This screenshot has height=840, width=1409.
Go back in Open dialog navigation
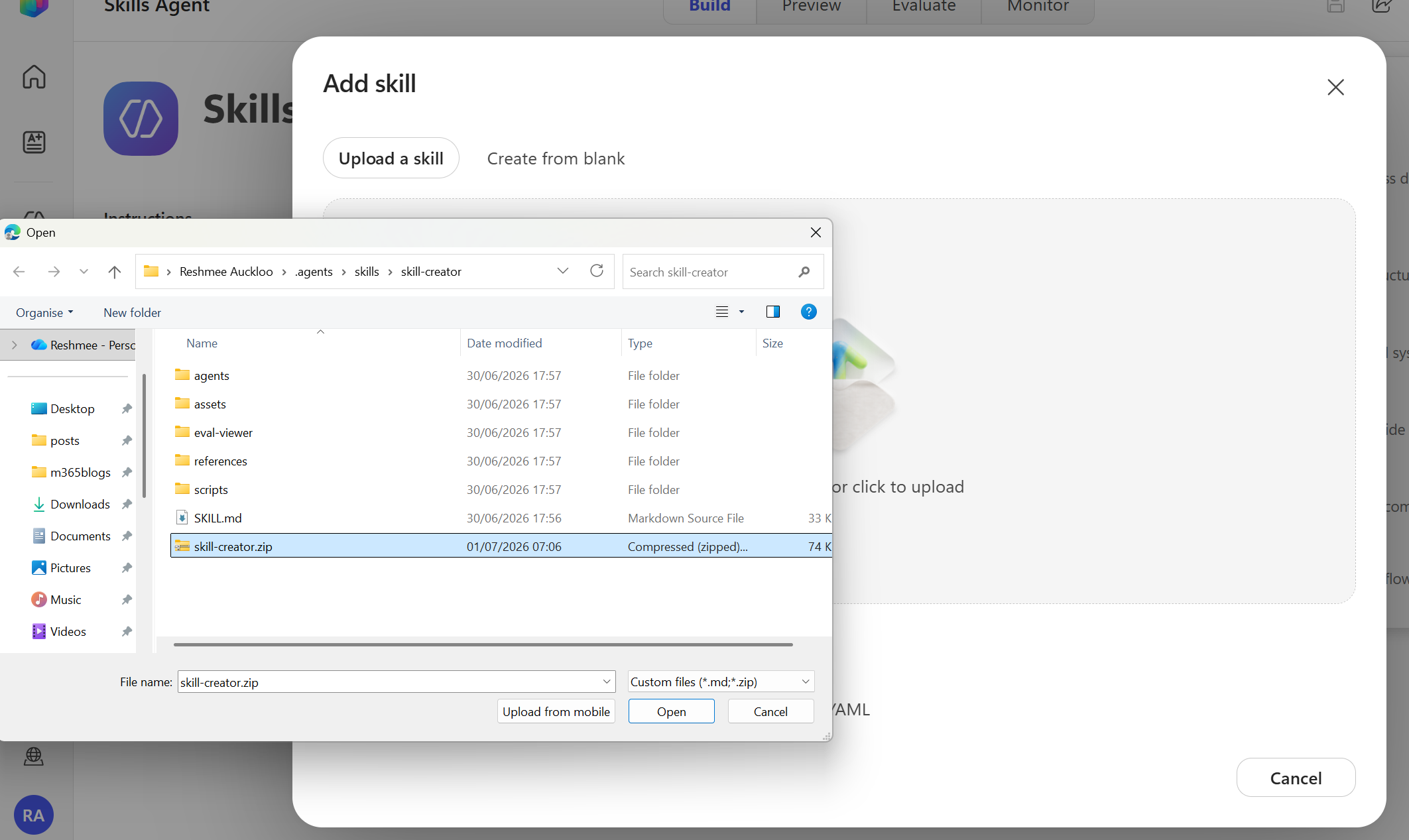click(19, 271)
